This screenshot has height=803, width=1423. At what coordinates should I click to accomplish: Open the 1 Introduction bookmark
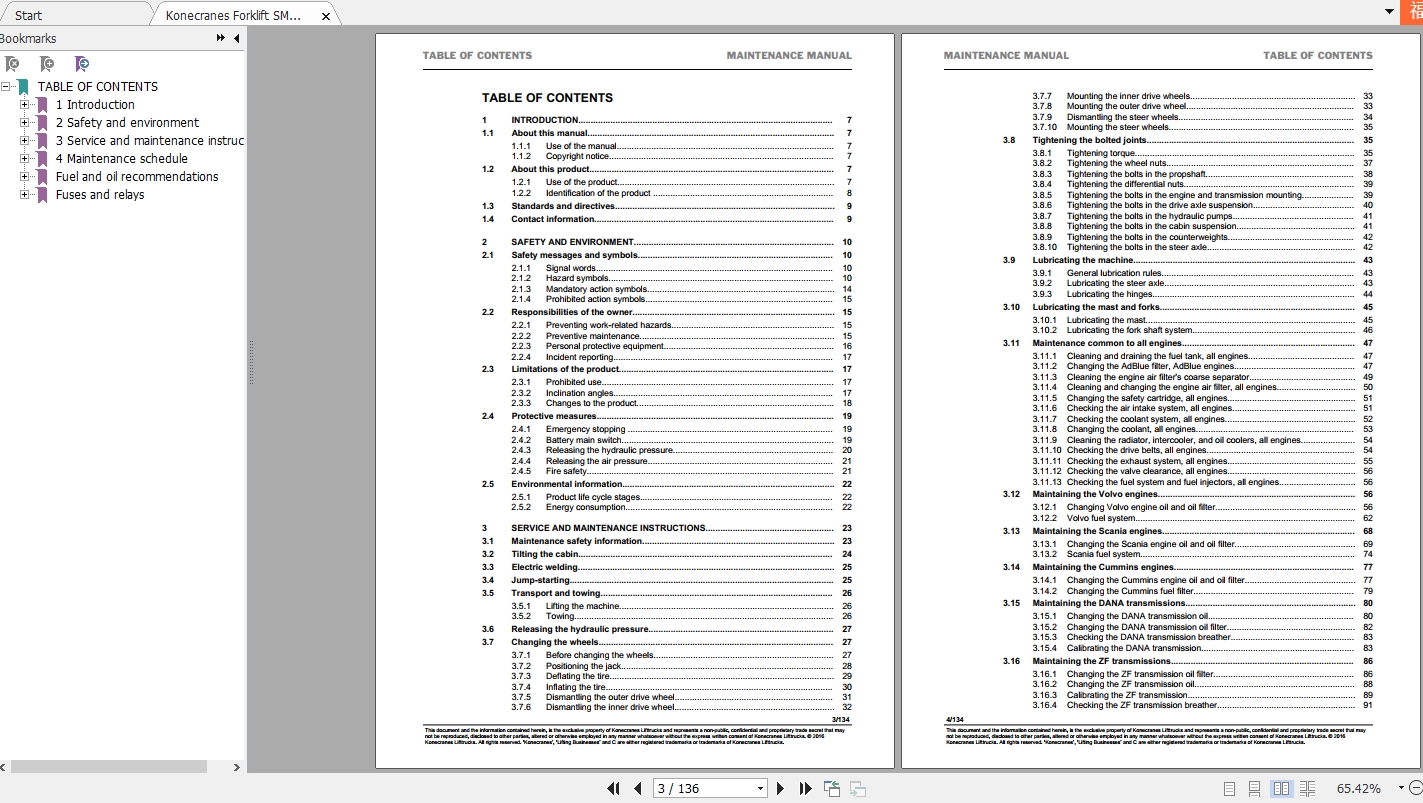click(95, 105)
